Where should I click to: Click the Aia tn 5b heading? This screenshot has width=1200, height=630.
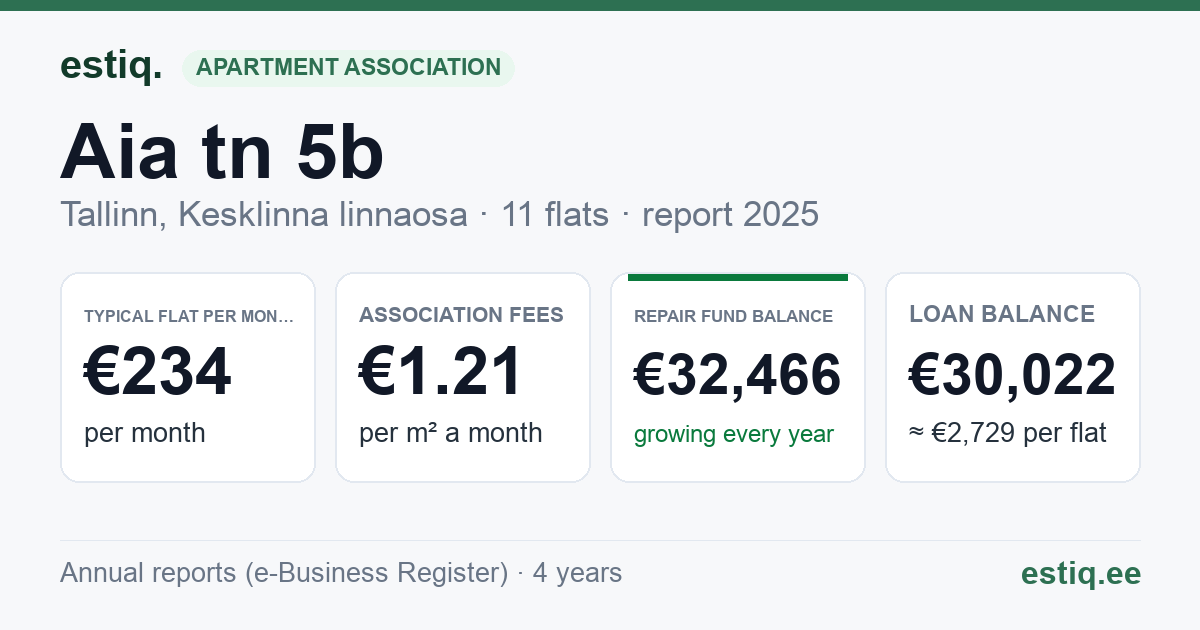coord(222,153)
